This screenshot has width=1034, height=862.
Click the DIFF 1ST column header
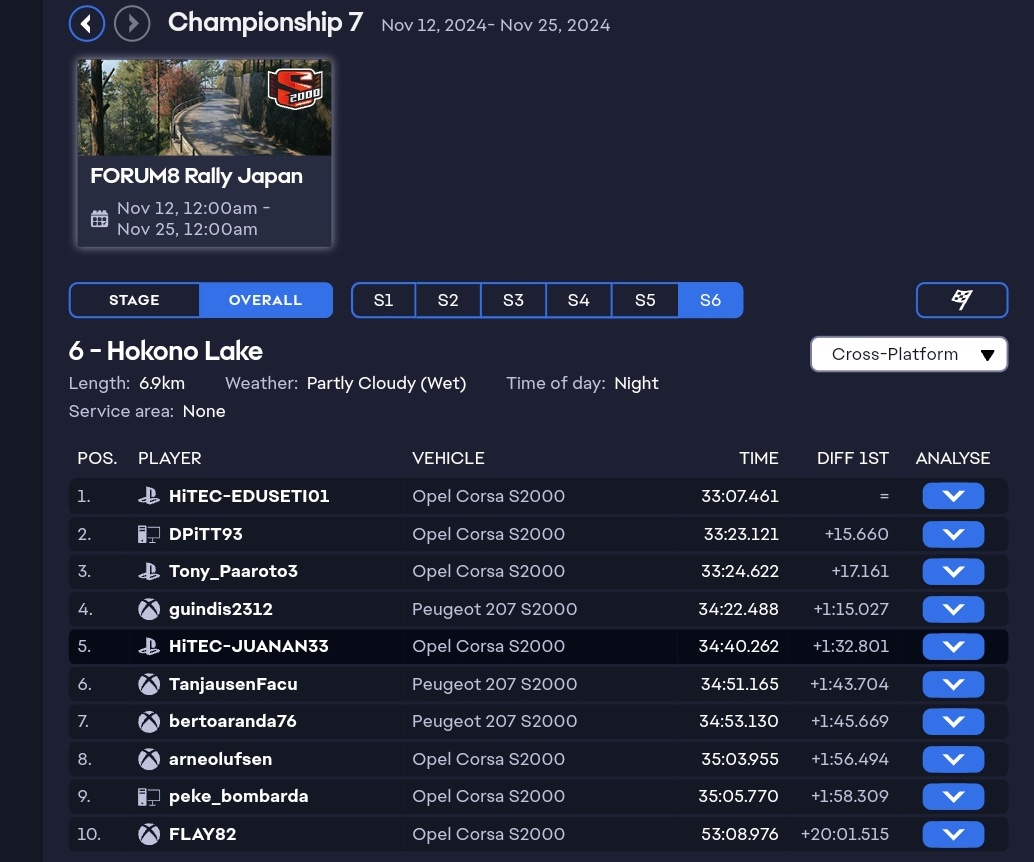(x=853, y=458)
